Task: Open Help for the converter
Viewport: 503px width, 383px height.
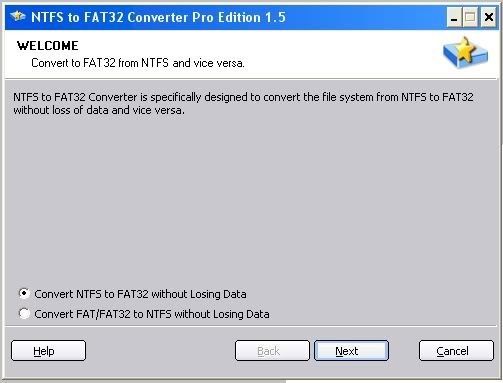Action: coord(48,351)
